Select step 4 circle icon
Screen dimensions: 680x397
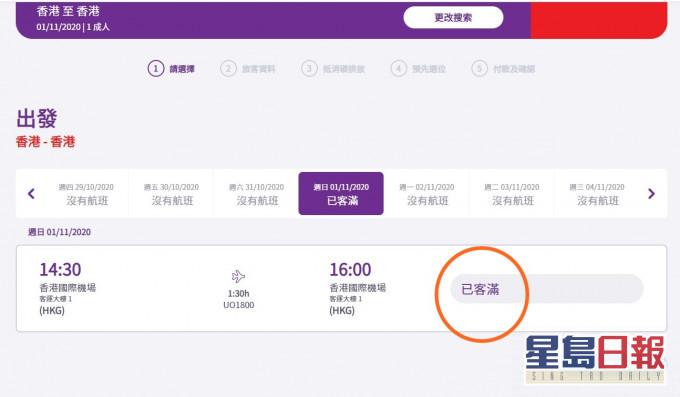coord(399,69)
